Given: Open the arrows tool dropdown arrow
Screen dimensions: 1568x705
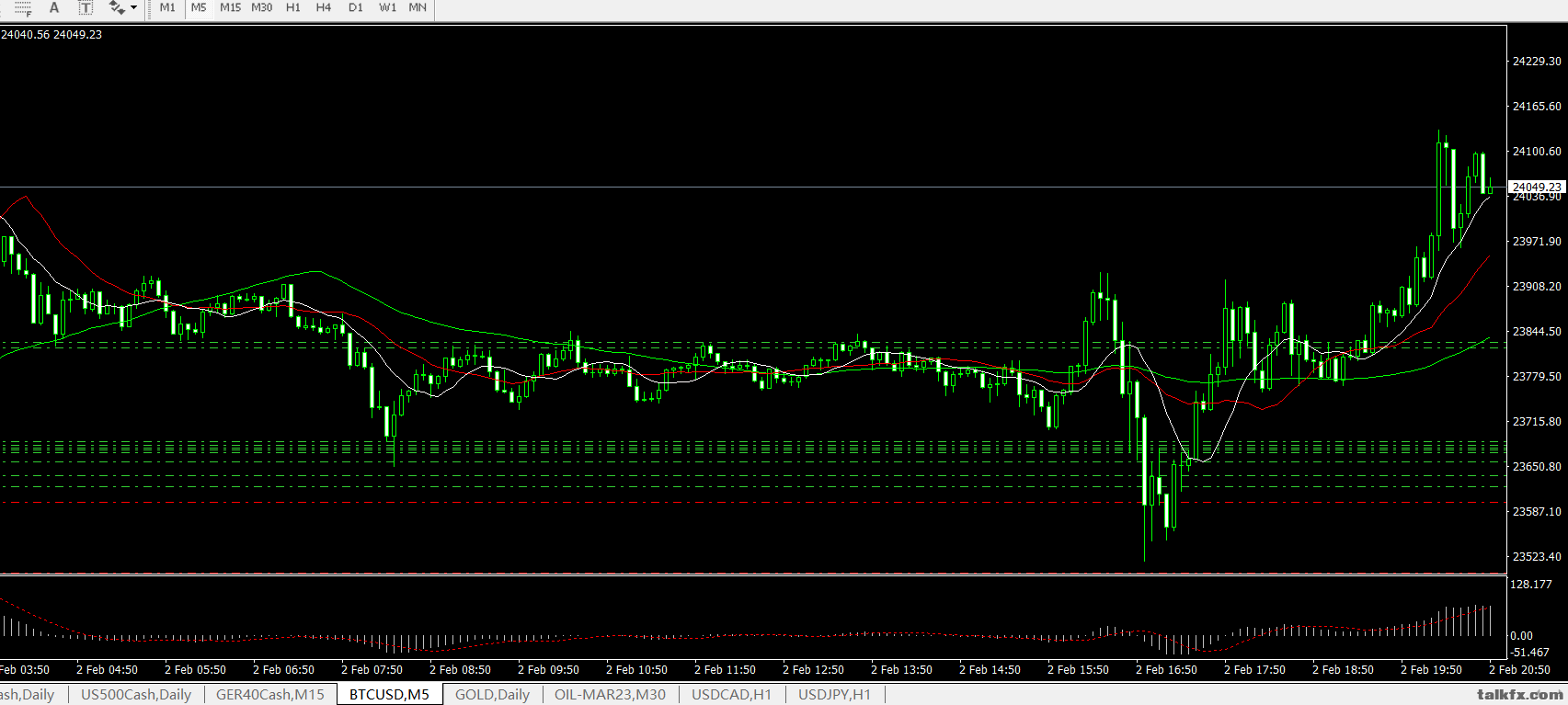Looking at the screenshot, I should (134, 7).
